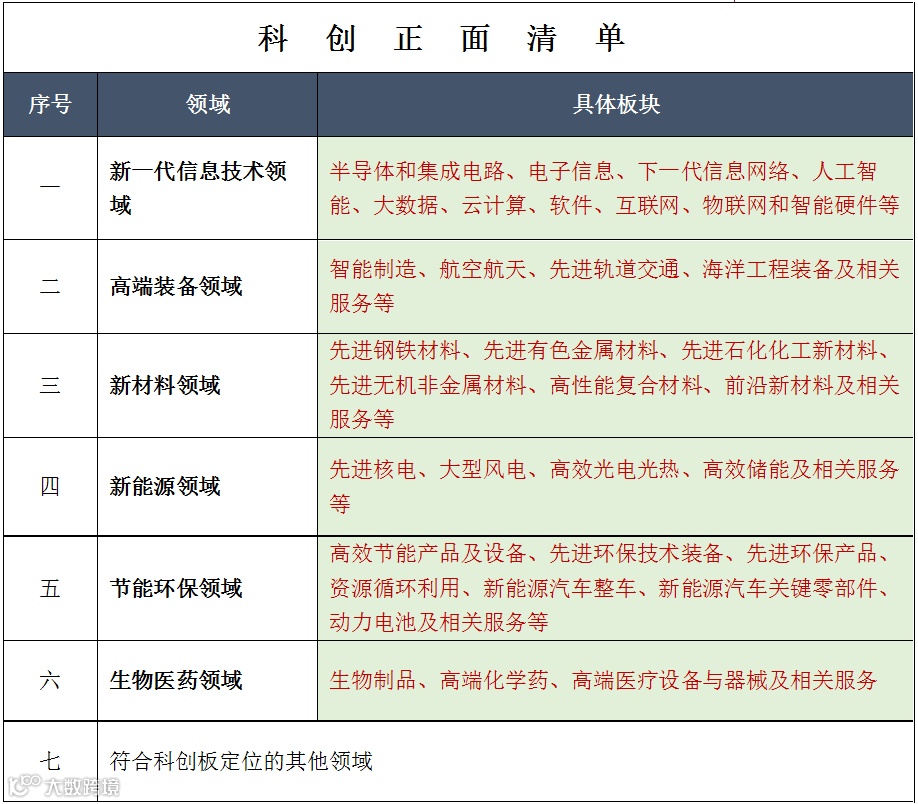This screenshot has height=804, width=918.
Task: Click the 节能环保领域 cell
Action: 207,588
